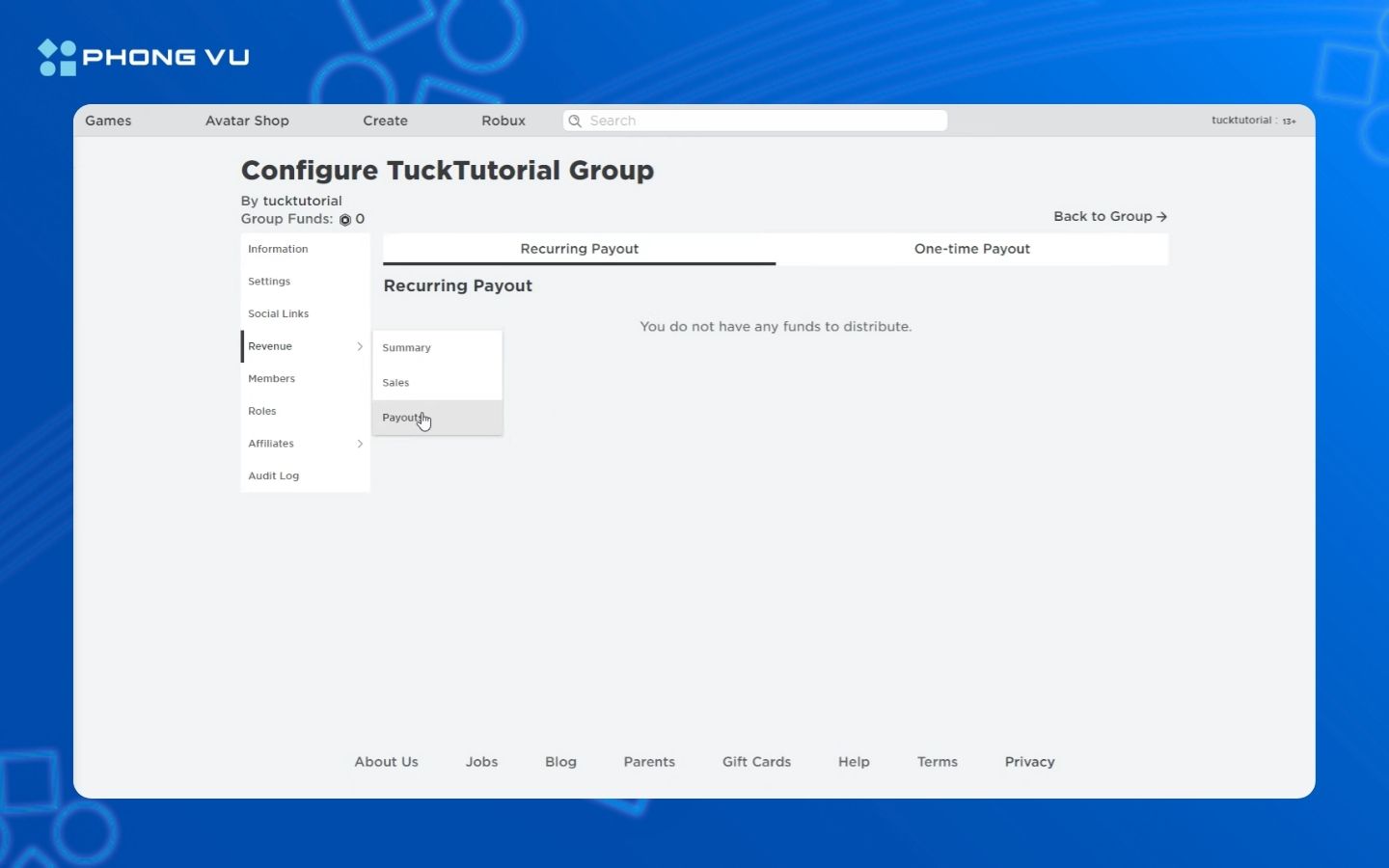Open the Audit Log page

click(273, 476)
